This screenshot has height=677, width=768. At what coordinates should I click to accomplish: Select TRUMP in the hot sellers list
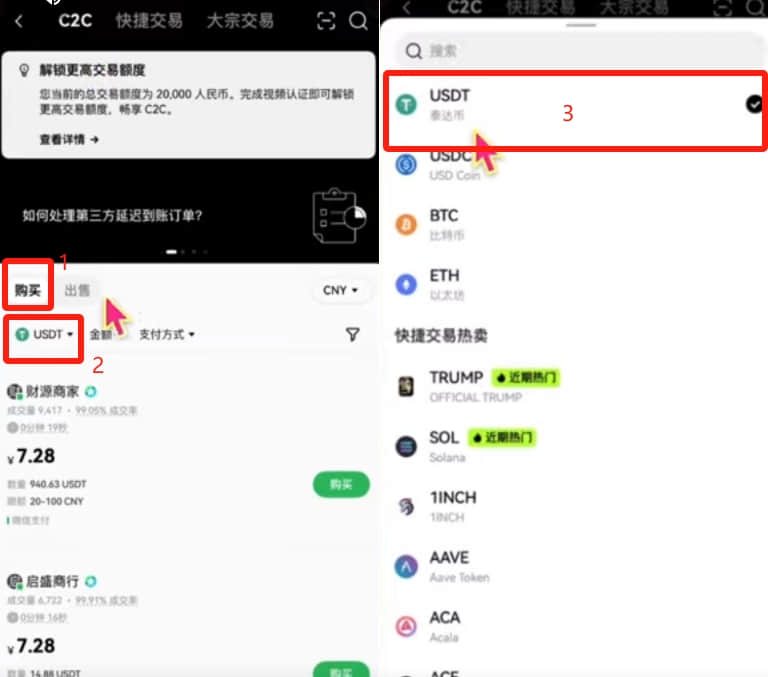pos(573,386)
